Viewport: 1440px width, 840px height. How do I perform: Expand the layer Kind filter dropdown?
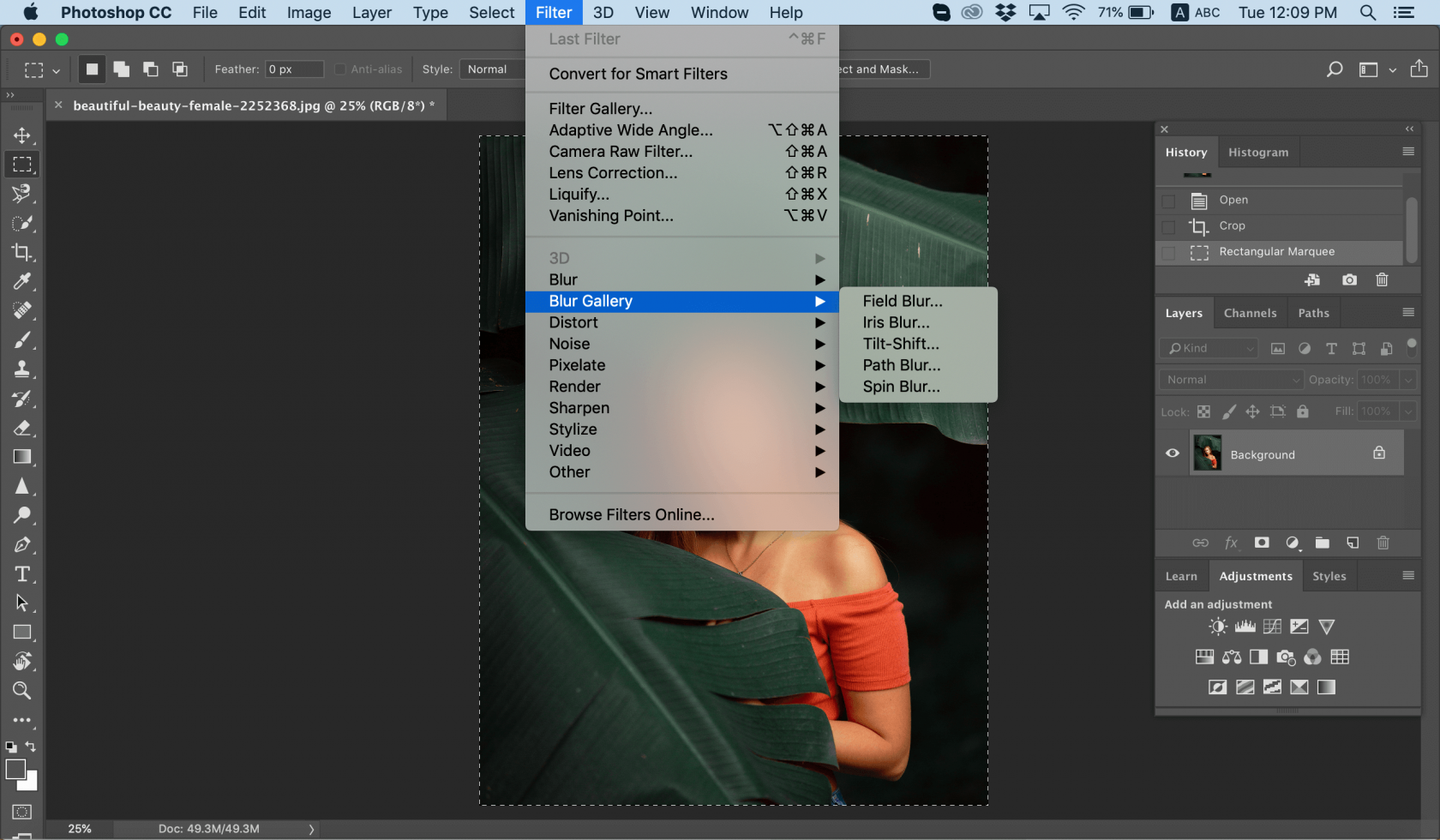click(1209, 348)
